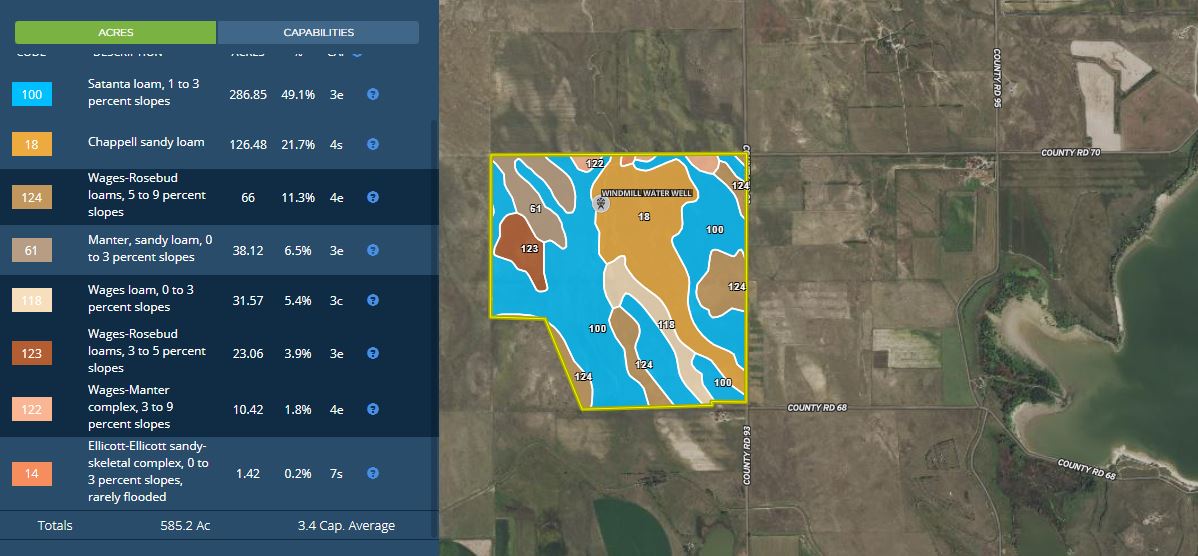The width and height of the screenshot is (1198, 556).
Task: Click the rust-brown code 123 swatch
Action: click(32, 353)
